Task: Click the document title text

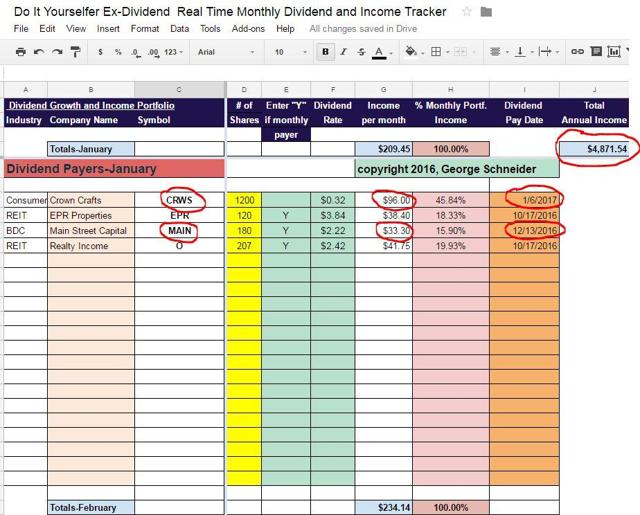Action: click(x=230, y=12)
